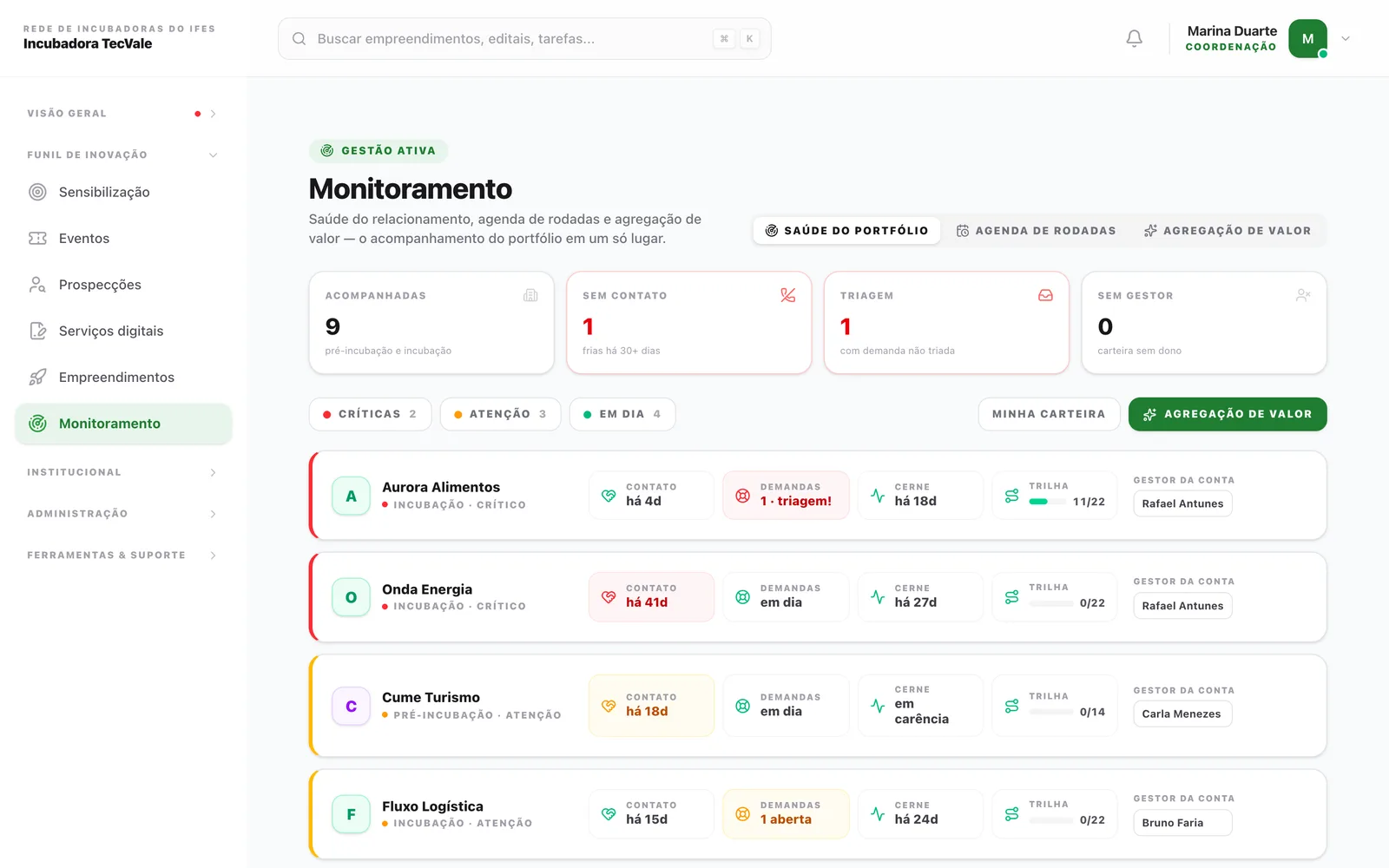Expand the Visão Geral section
The width and height of the screenshot is (1389, 868).
coord(122,114)
